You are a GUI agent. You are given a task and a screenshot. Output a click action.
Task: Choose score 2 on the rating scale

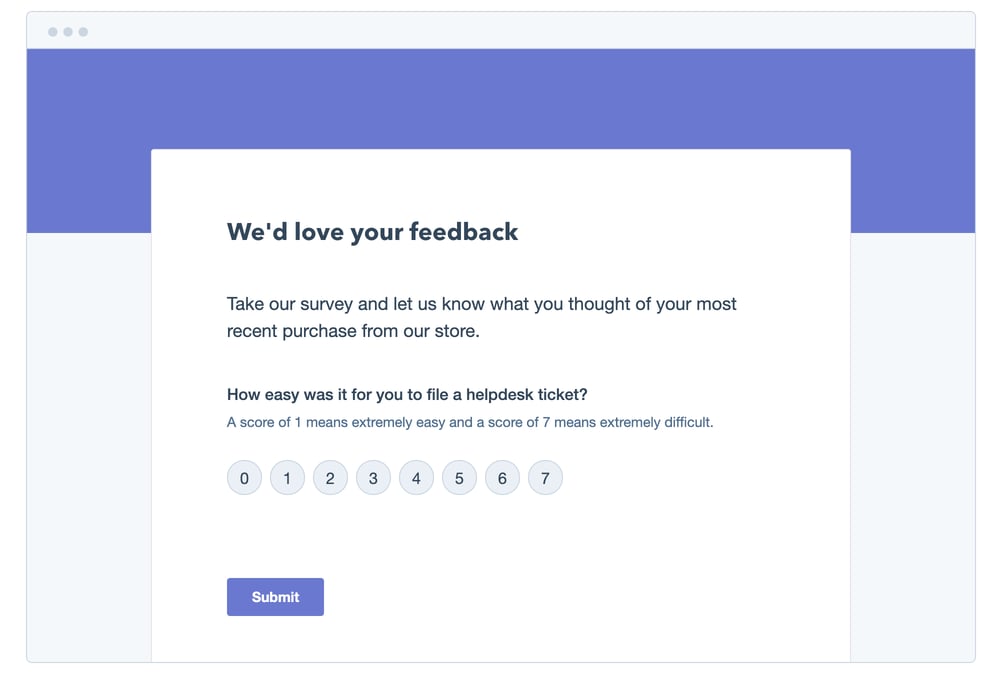pos(330,478)
